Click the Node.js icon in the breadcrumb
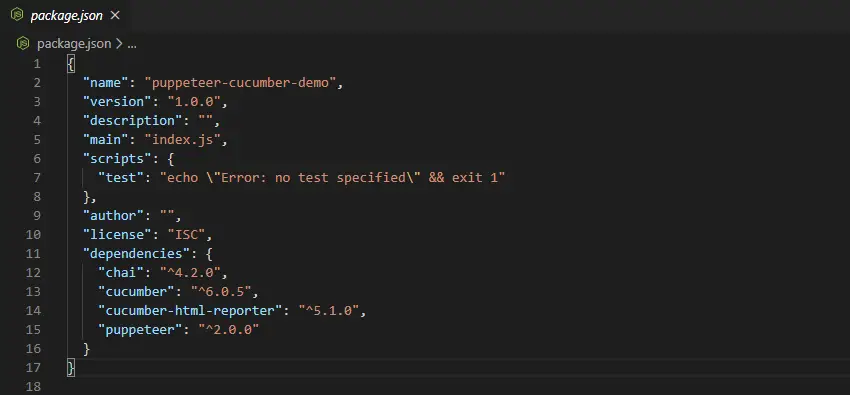The image size is (850, 395). pos(23,44)
